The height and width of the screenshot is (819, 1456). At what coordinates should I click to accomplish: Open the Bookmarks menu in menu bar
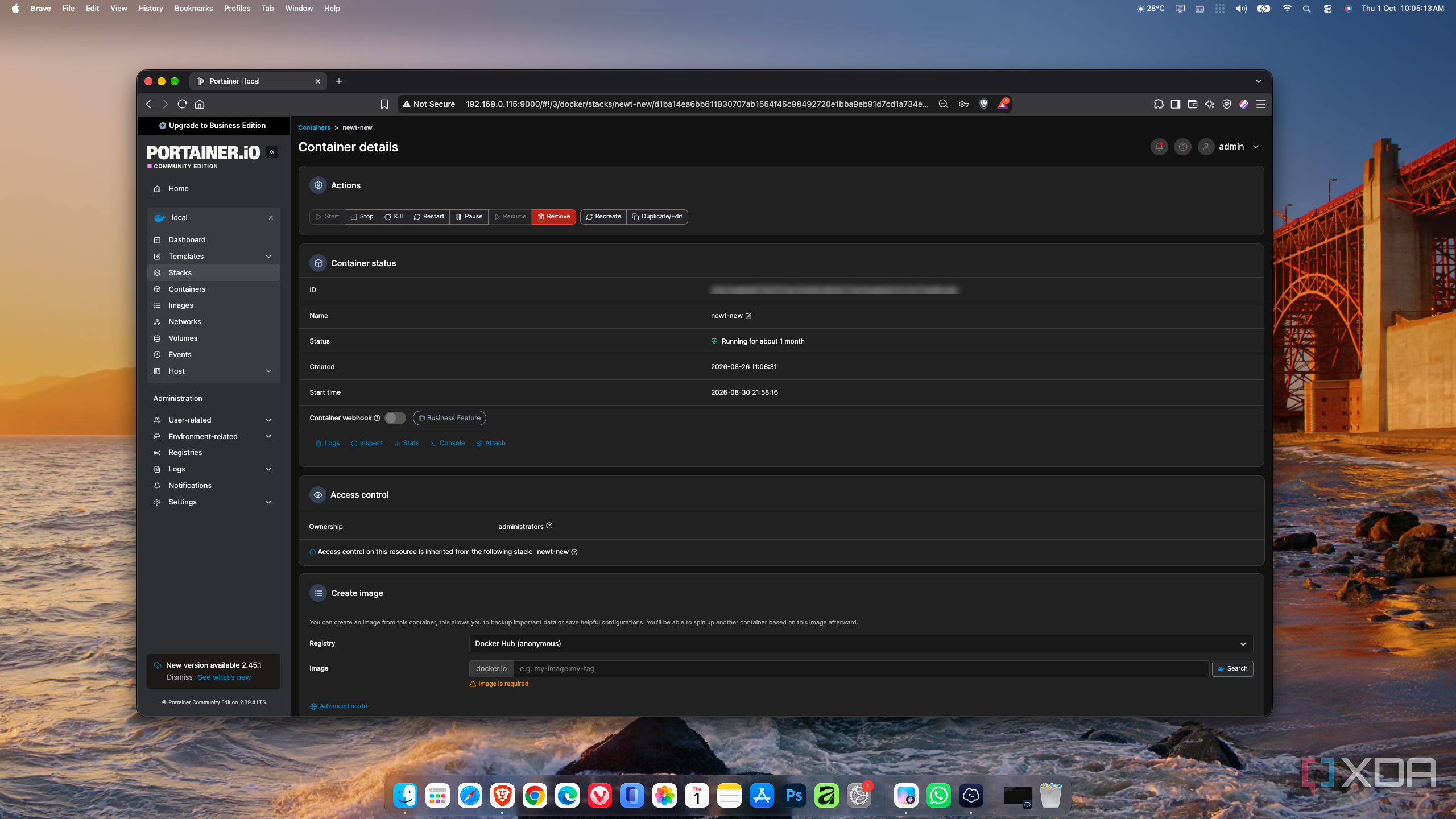(x=193, y=8)
